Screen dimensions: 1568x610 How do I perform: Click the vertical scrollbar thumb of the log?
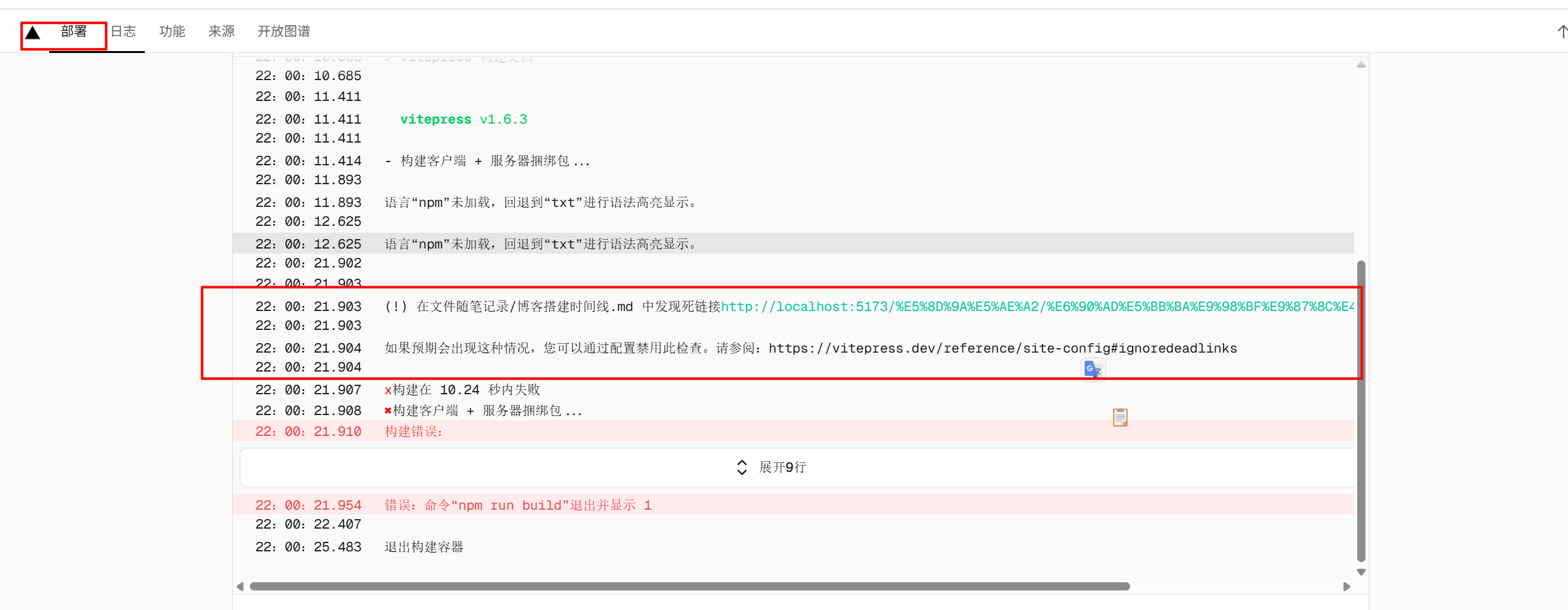(1361, 410)
